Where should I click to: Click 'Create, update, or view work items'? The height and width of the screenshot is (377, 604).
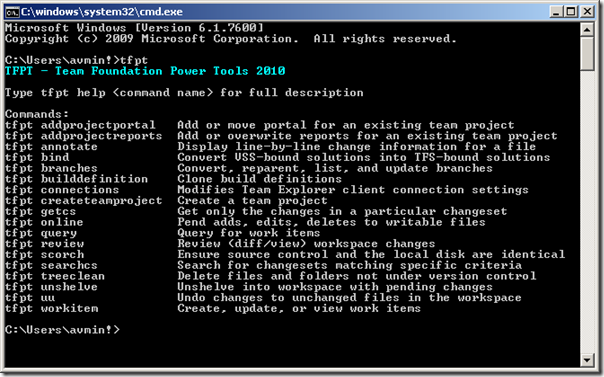point(299,308)
